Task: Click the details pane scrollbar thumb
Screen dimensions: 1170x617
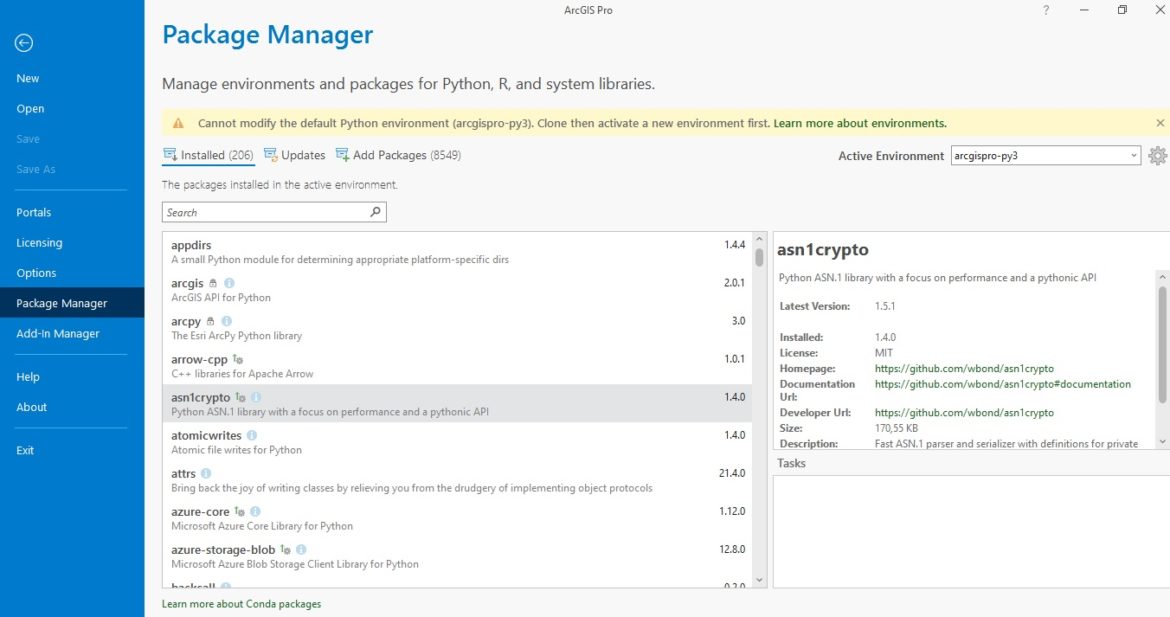Action: [x=1162, y=345]
